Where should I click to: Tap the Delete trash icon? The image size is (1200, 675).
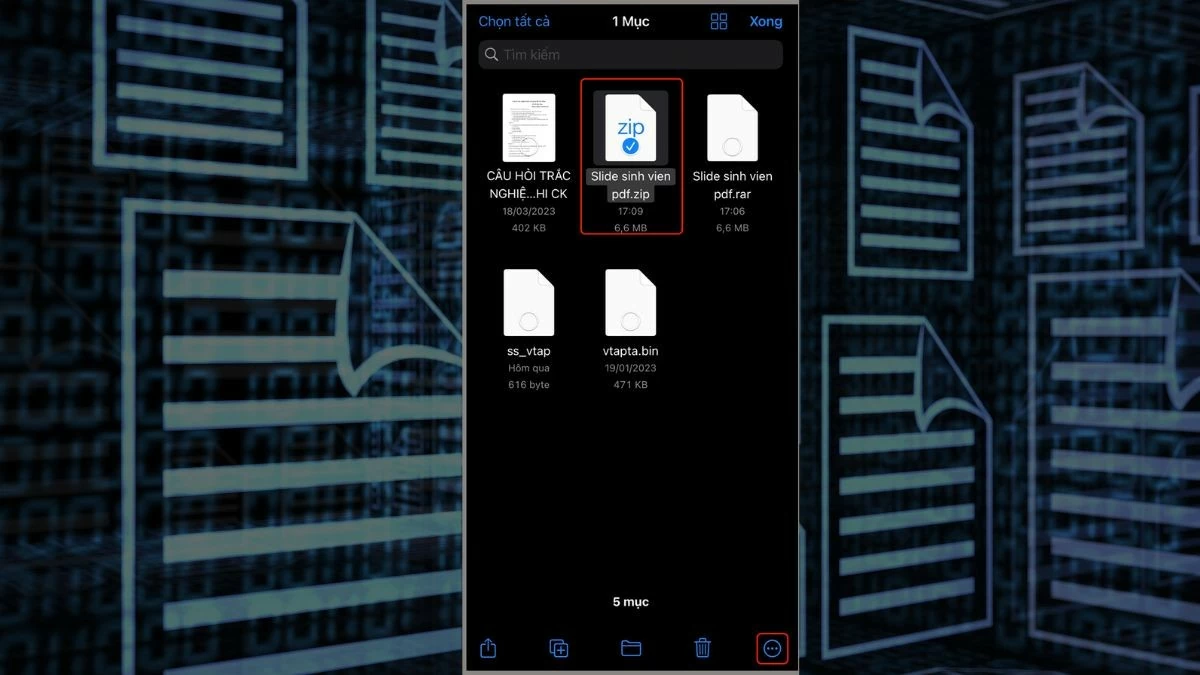tap(701, 648)
